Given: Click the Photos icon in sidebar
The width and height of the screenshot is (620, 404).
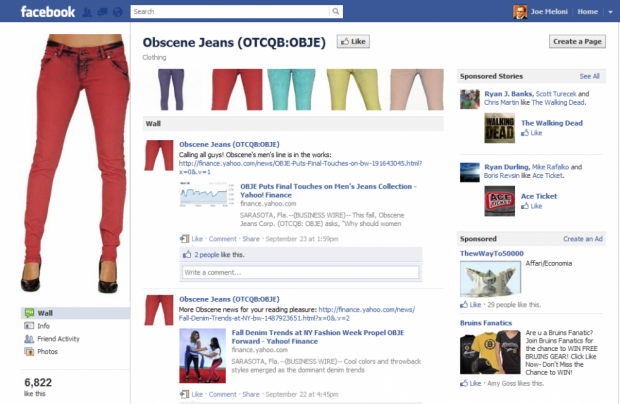Looking at the screenshot, I should [x=29, y=351].
